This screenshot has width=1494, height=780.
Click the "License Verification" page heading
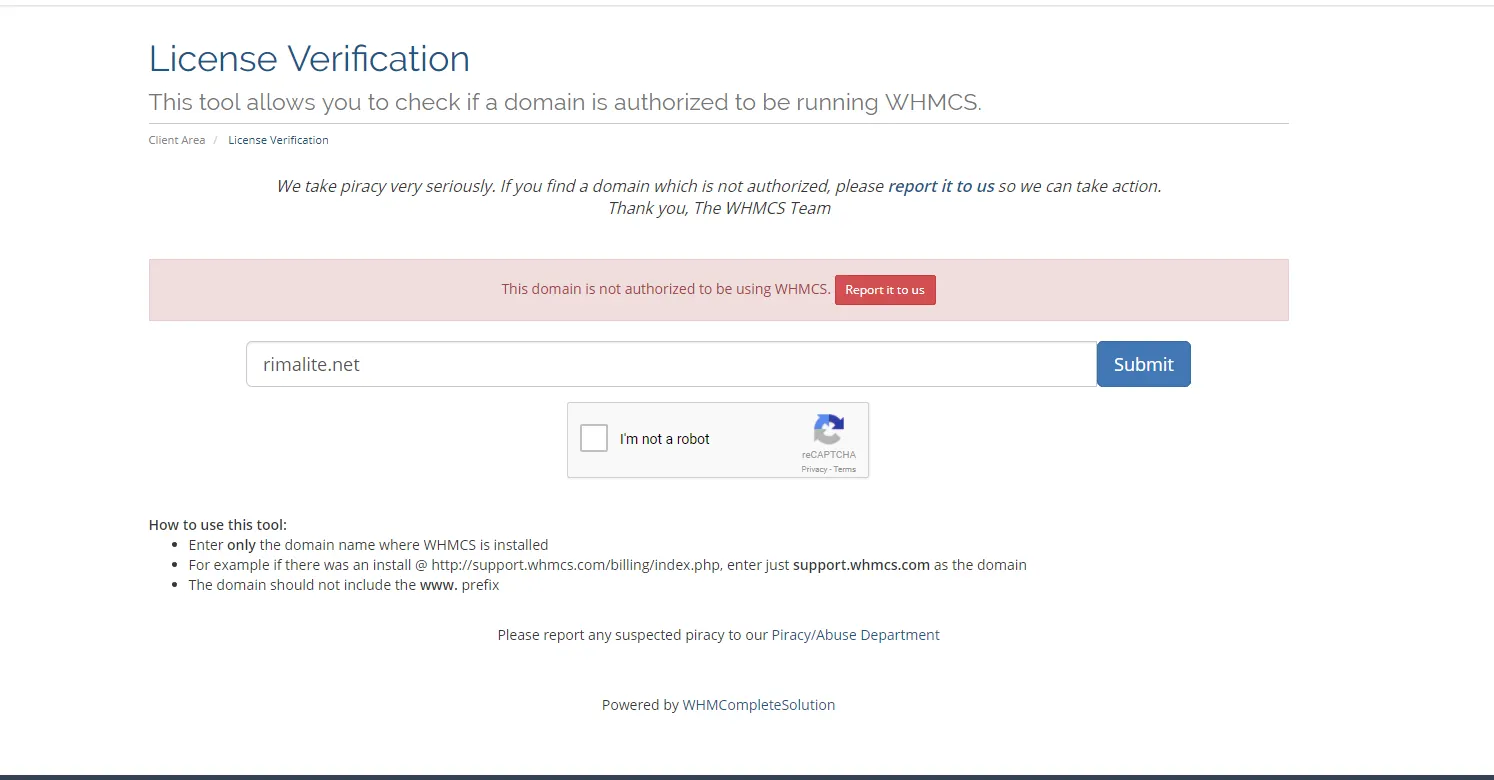[x=309, y=58]
